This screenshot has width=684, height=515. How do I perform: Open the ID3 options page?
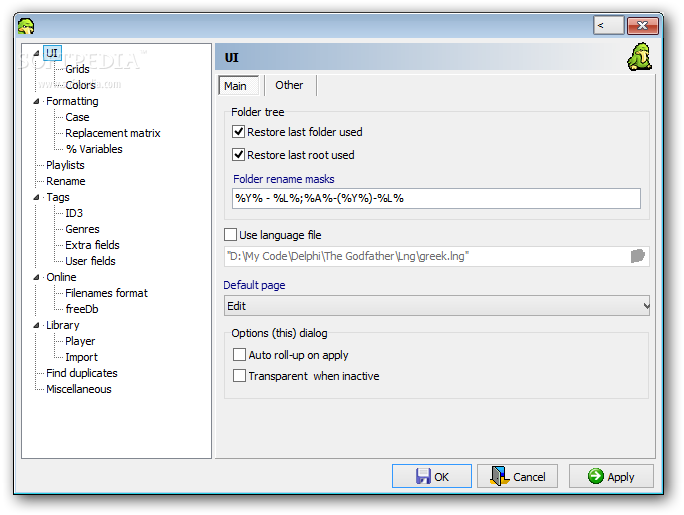(74, 213)
